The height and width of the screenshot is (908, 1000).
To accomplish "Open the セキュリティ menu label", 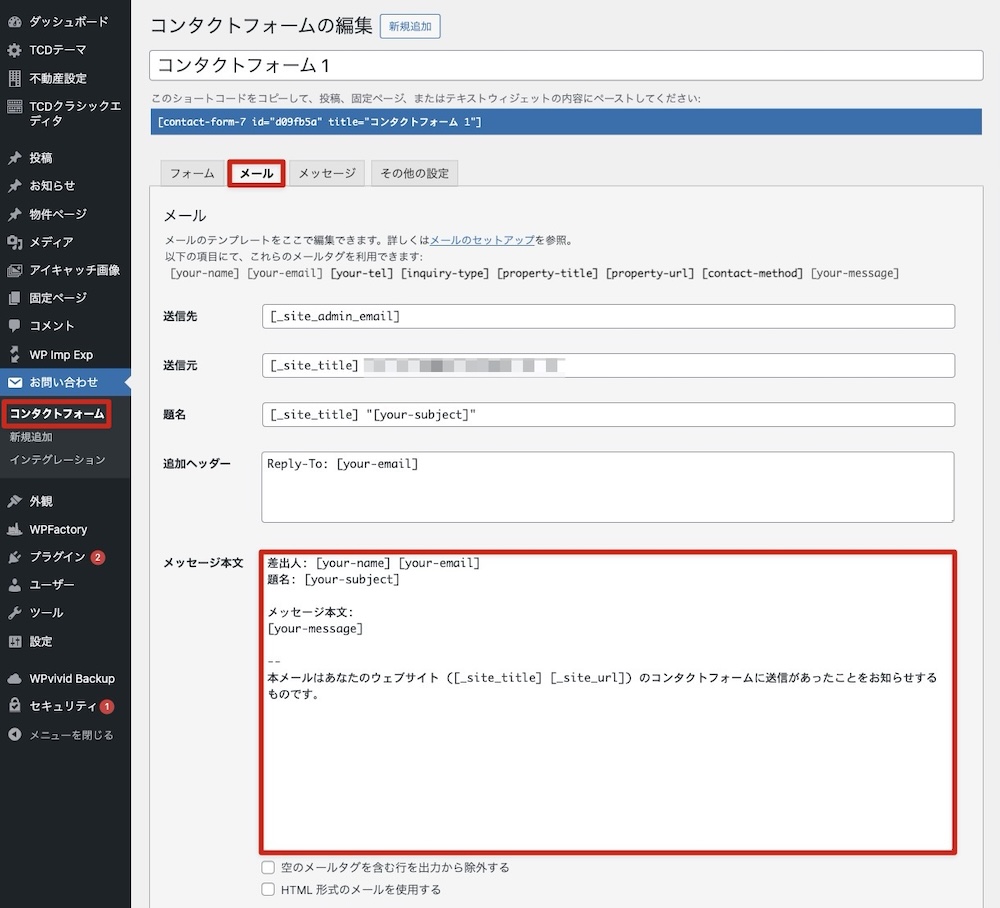I will 62,706.
